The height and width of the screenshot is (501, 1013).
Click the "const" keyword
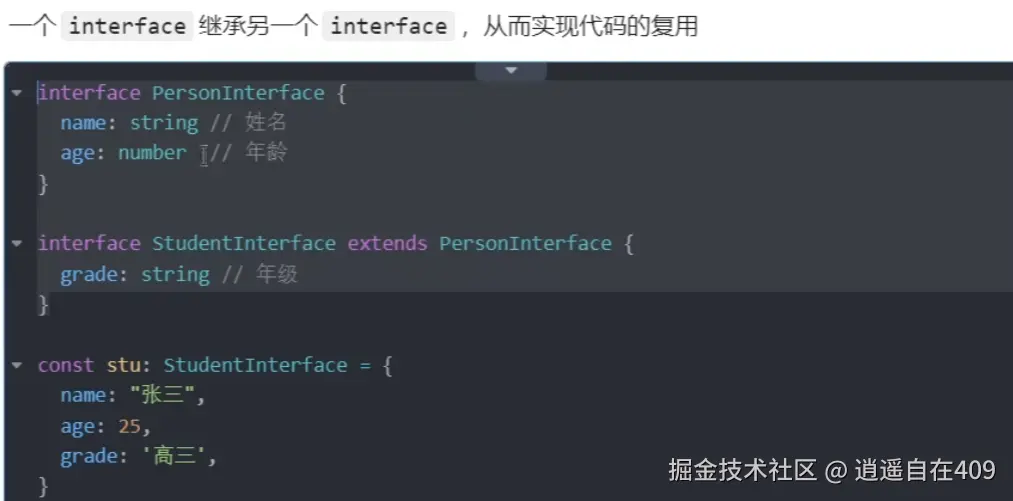66,366
